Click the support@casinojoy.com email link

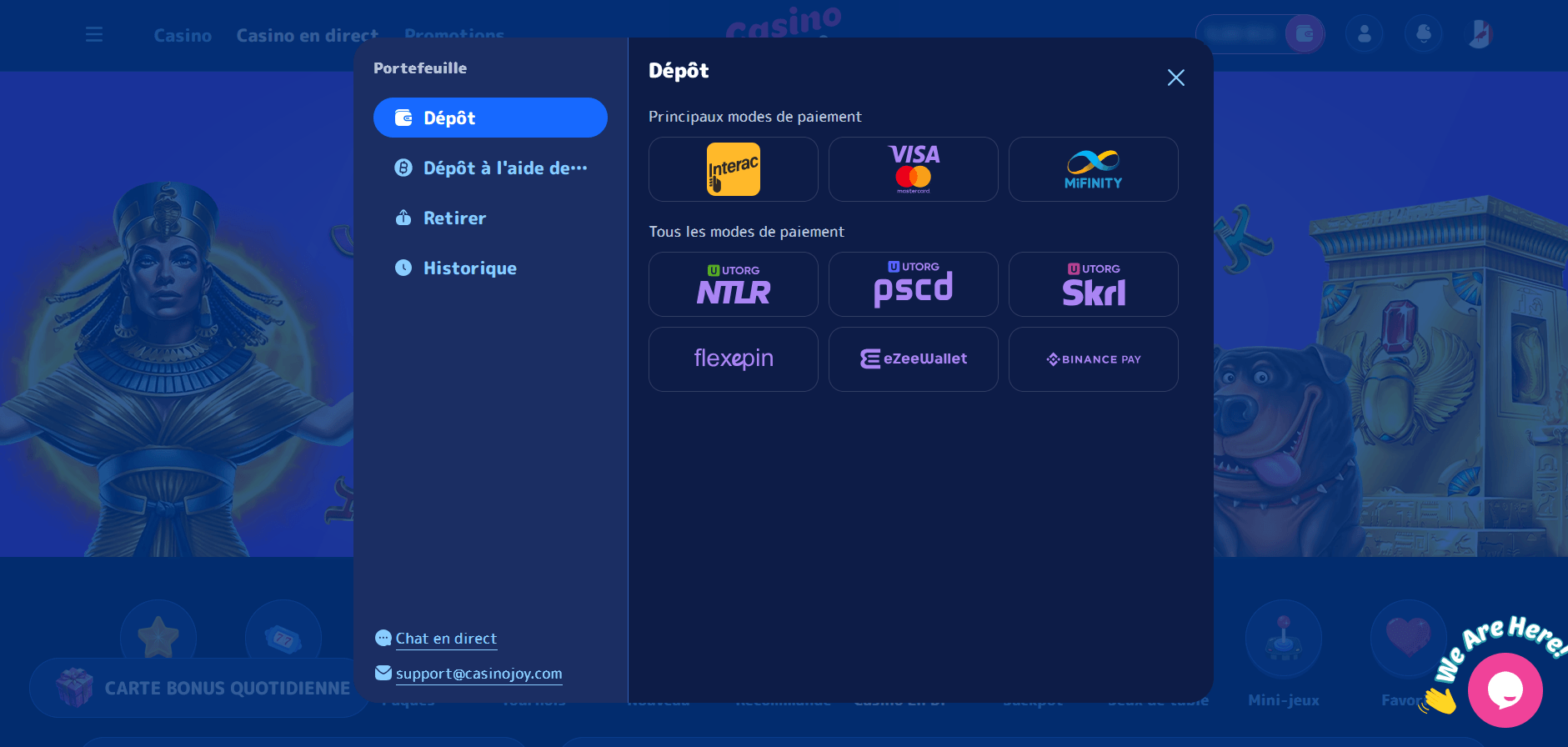(478, 674)
